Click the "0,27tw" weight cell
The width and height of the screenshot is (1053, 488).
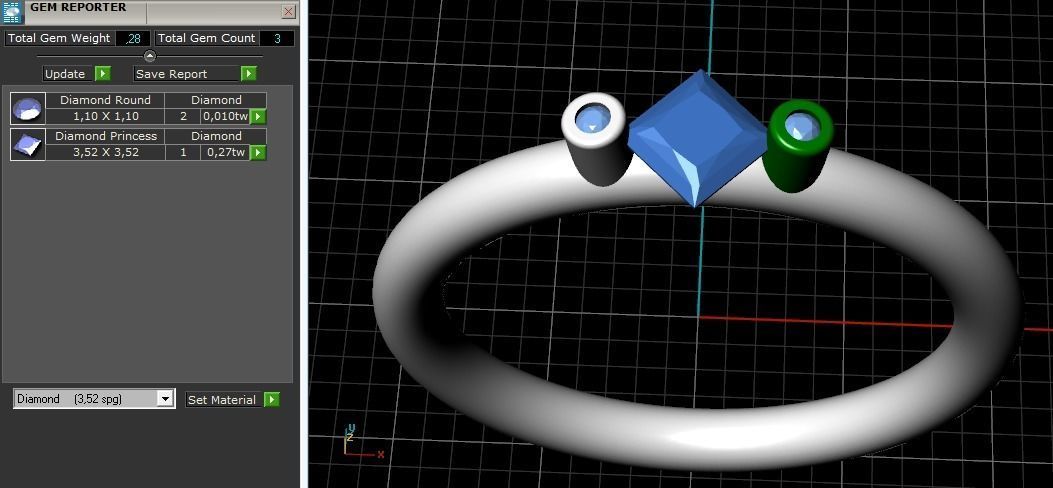(x=226, y=152)
